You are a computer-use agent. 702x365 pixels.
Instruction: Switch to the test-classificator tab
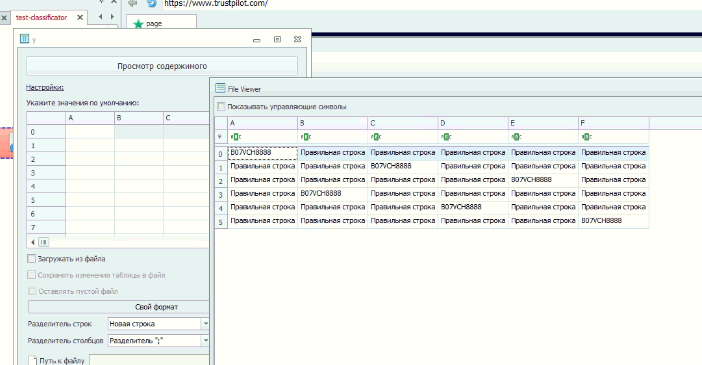(x=41, y=17)
